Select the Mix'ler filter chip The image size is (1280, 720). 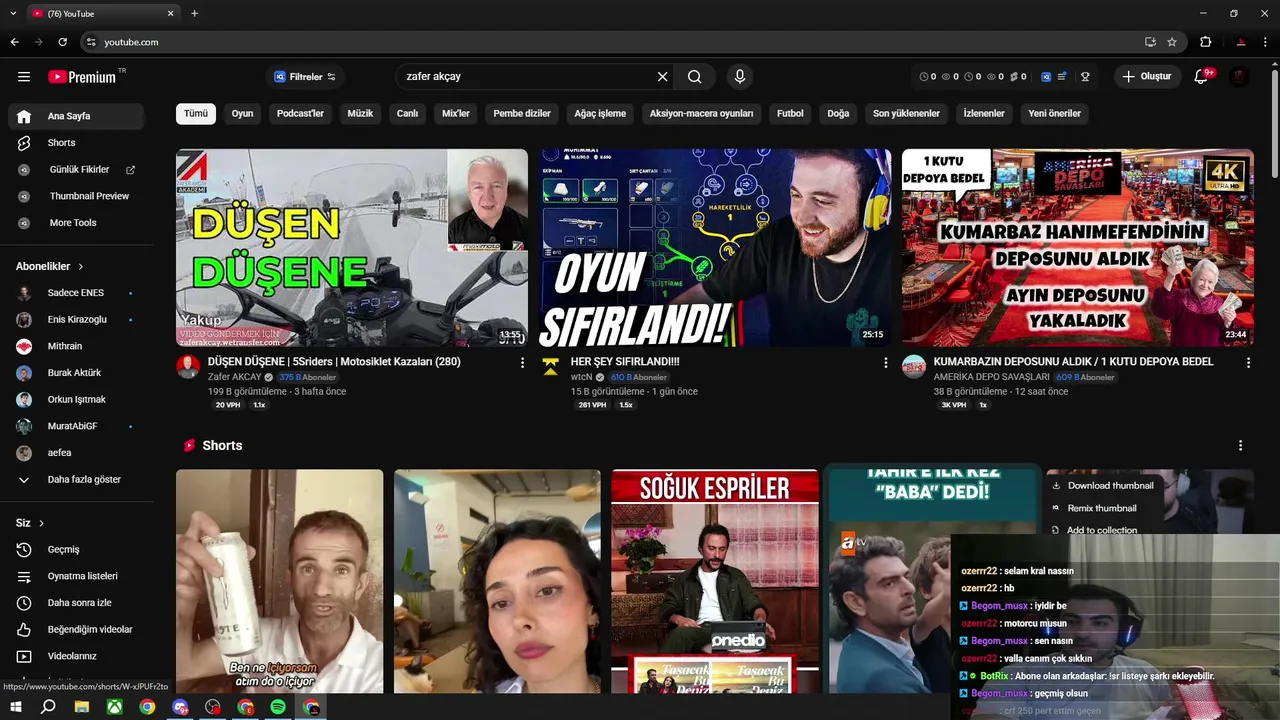point(456,114)
